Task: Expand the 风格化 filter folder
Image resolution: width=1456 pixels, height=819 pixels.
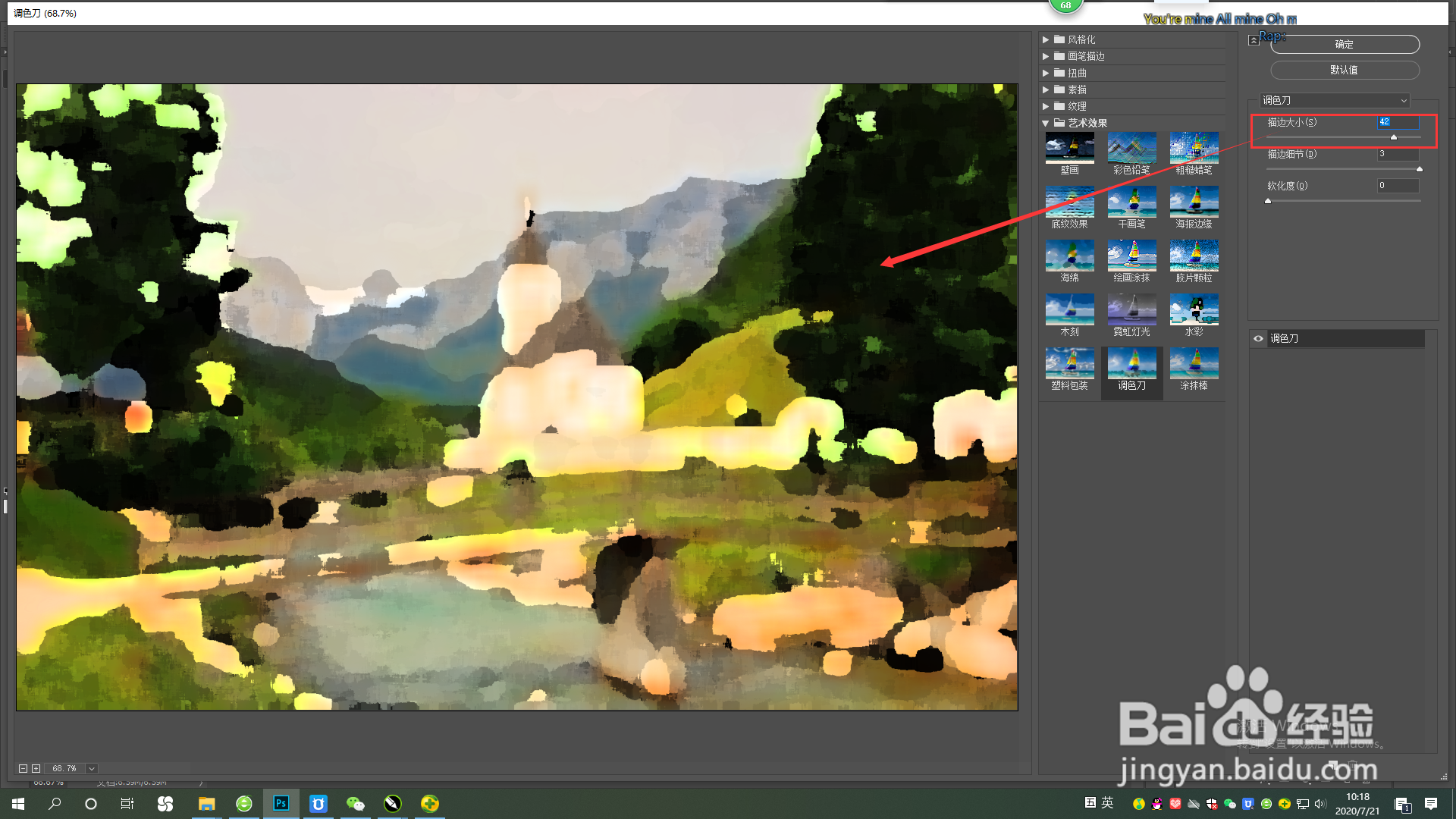Action: (x=1046, y=39)
